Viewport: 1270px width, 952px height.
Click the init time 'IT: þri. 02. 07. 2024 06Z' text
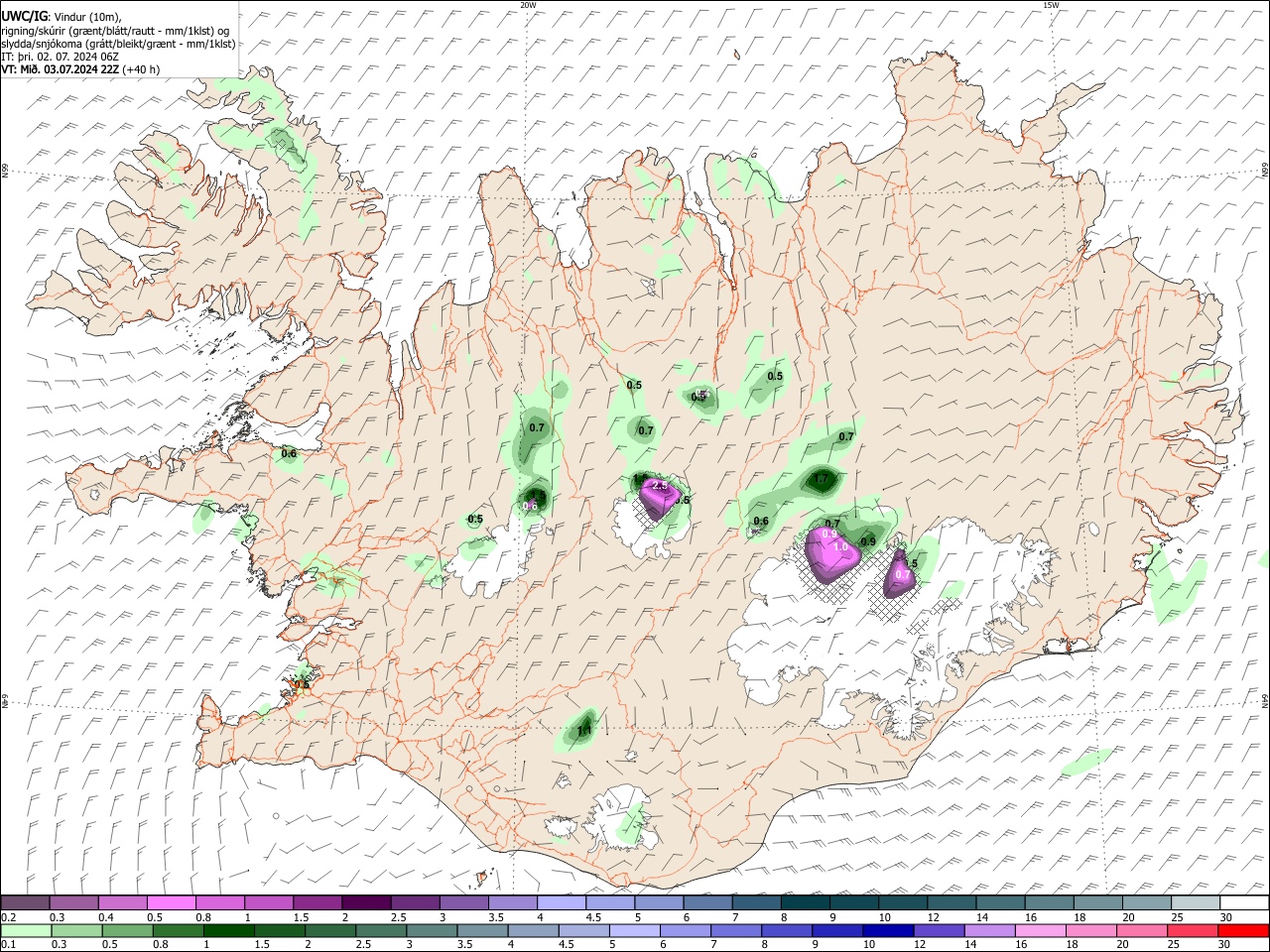[61, 57]
